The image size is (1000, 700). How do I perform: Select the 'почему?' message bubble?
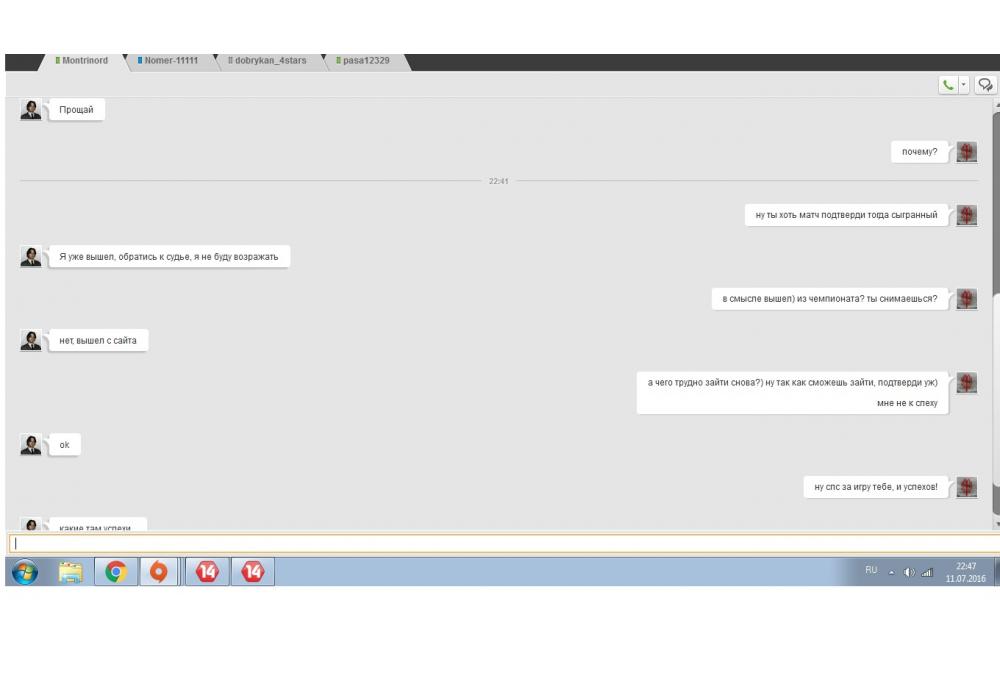(x=919, y=152)
